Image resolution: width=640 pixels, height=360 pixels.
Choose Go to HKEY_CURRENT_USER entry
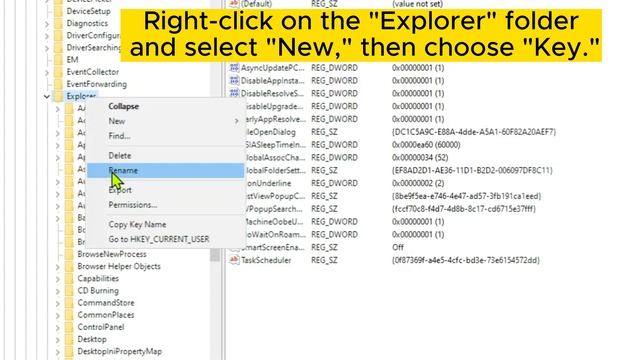pyautogui.click(x=166, y=239)
